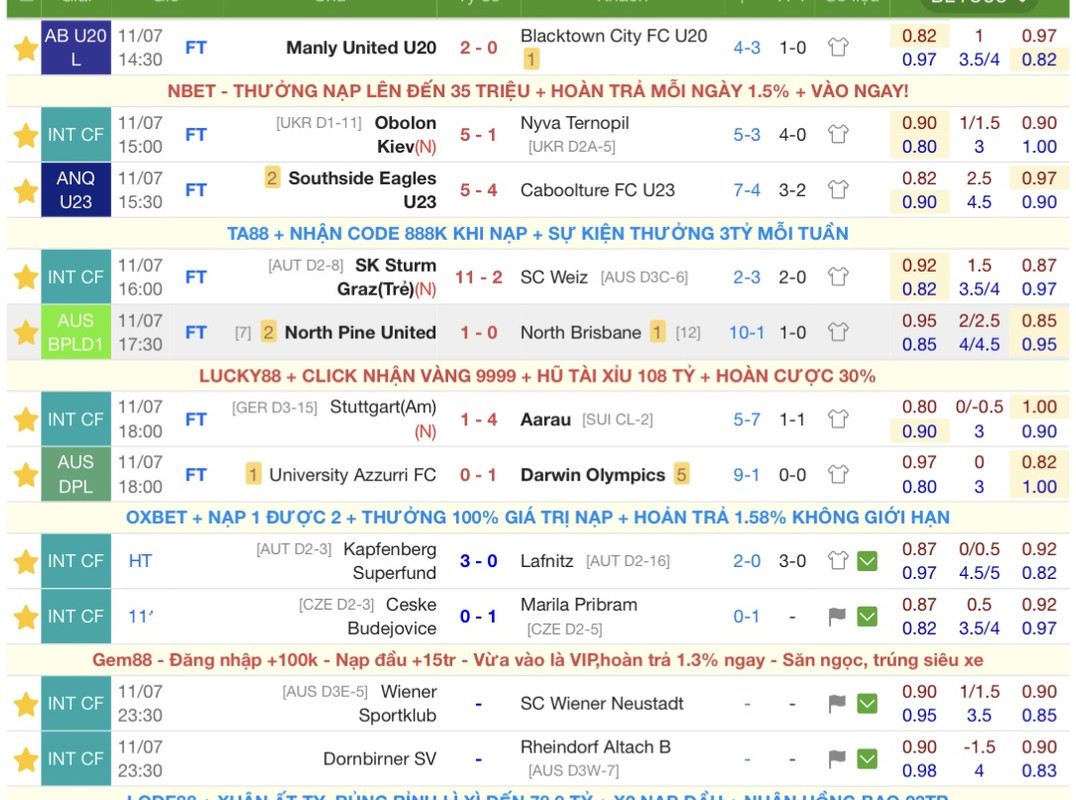Image resolution: width=1076 pixels, height=800 pixels.
Task: Open team Rheindorf Altach B
Action: (x=595, y=746)
